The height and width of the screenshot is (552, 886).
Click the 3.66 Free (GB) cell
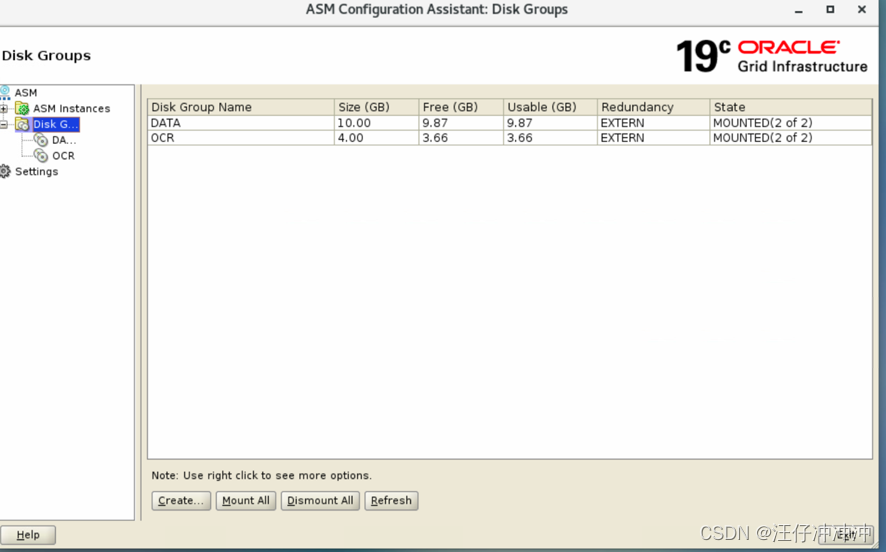pyautogui.click(x=461, y=138)
